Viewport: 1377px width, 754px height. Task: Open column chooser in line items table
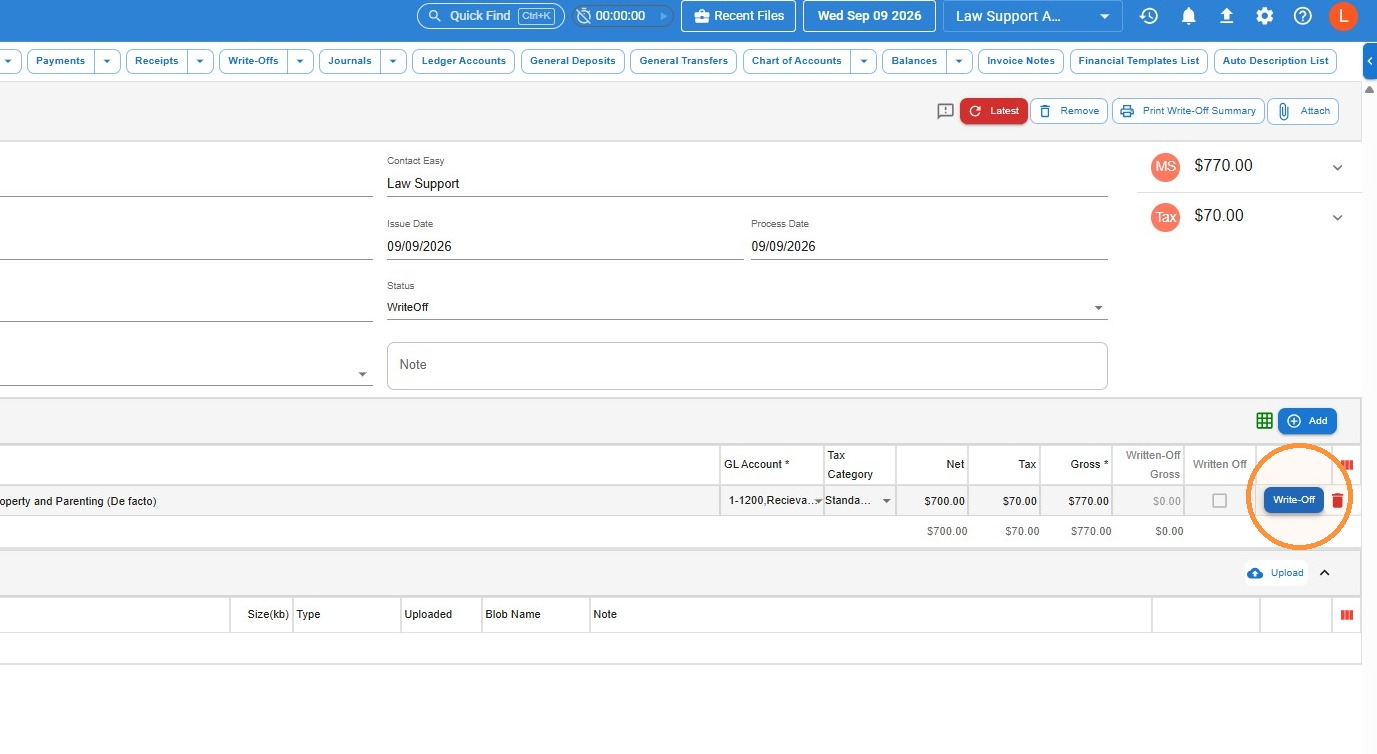(x=1346, y=465)
